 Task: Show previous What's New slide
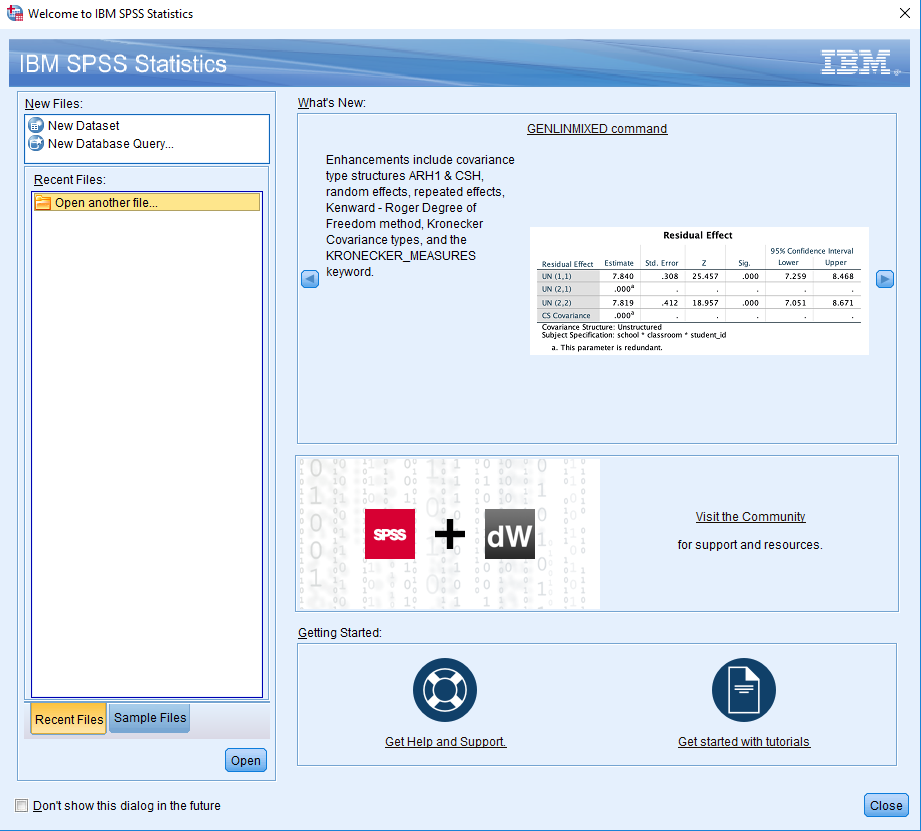(x=310, y=279)
